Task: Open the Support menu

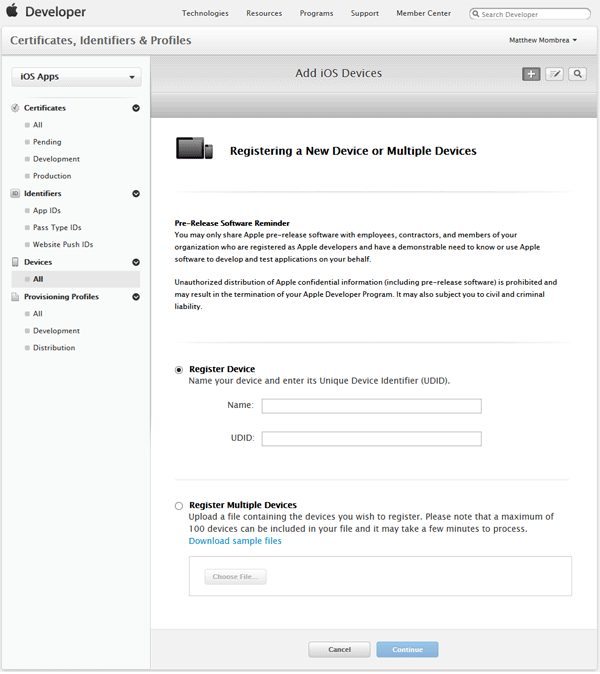Action: coord(364,13)
